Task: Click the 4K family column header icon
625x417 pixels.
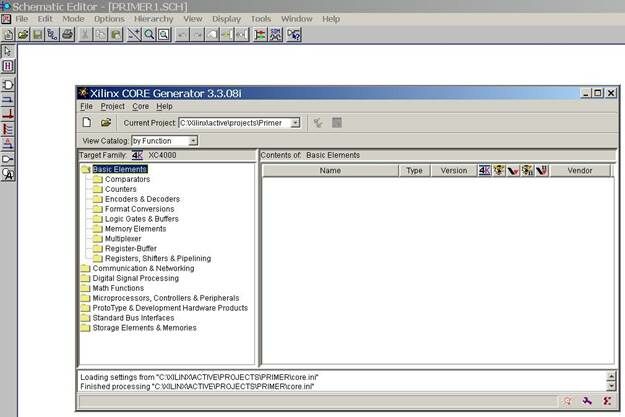Action: (x=485, y=171)
